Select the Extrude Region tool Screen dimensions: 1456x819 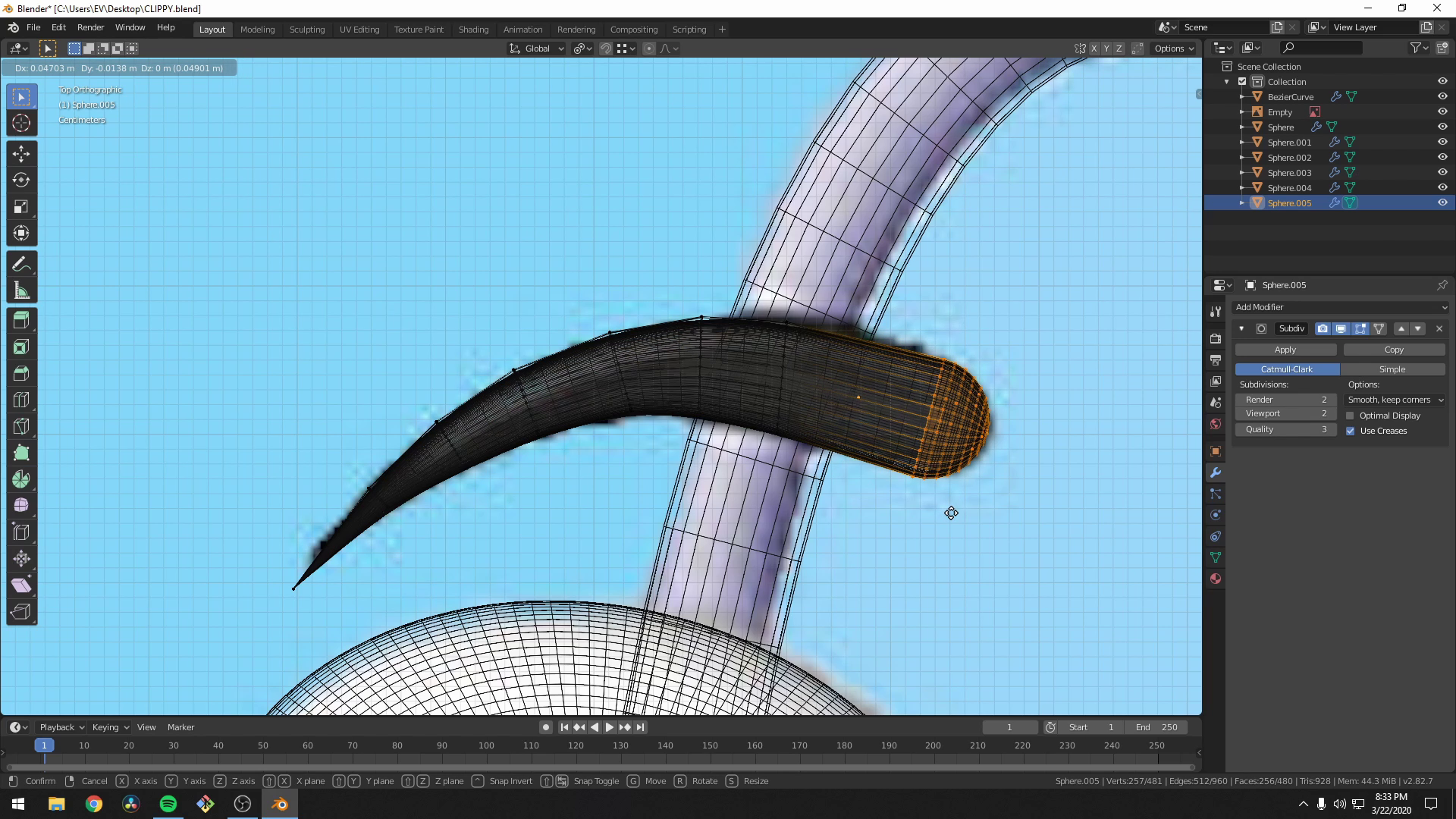pyautogui.click(x=21, y=320)
